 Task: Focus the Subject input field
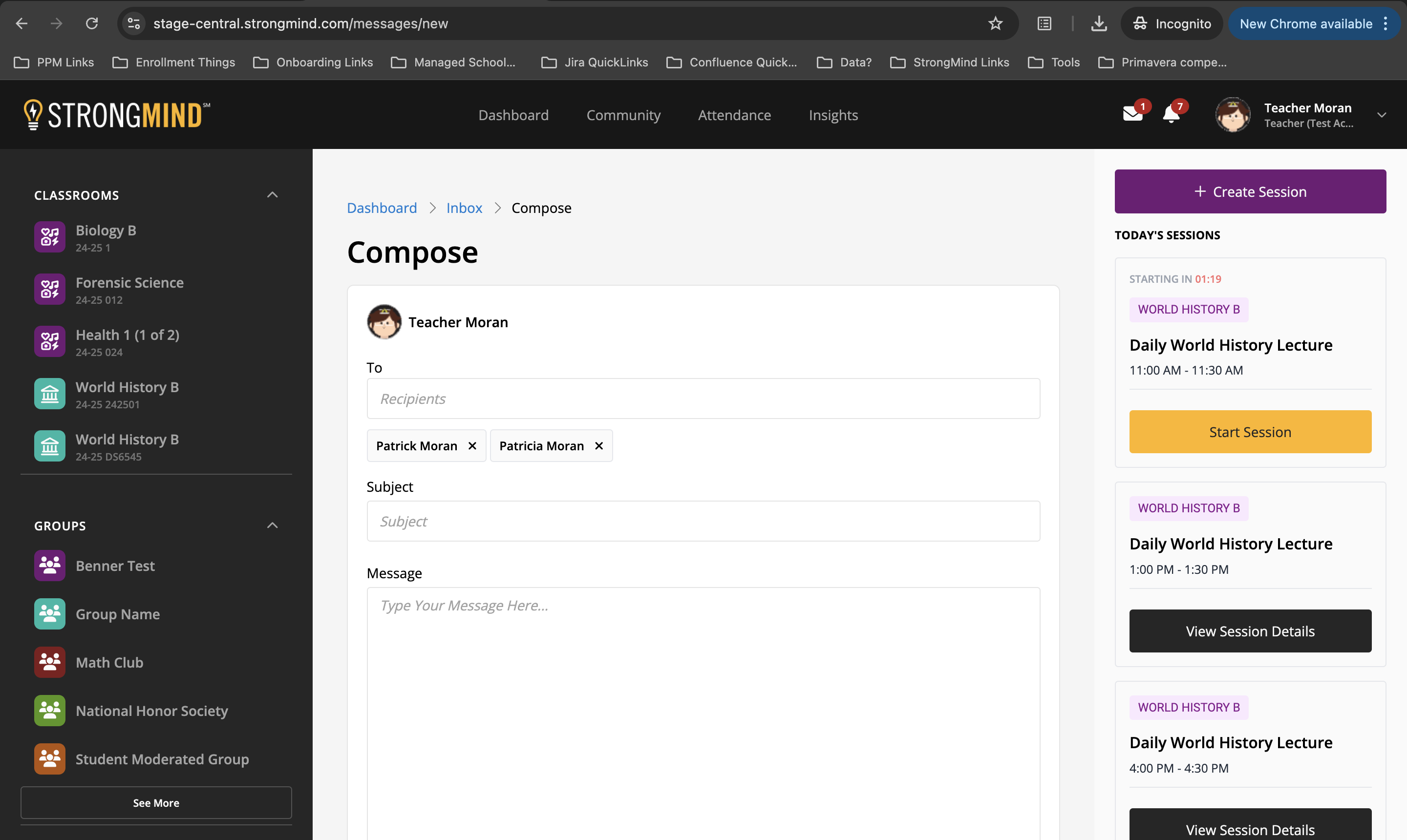703,521
